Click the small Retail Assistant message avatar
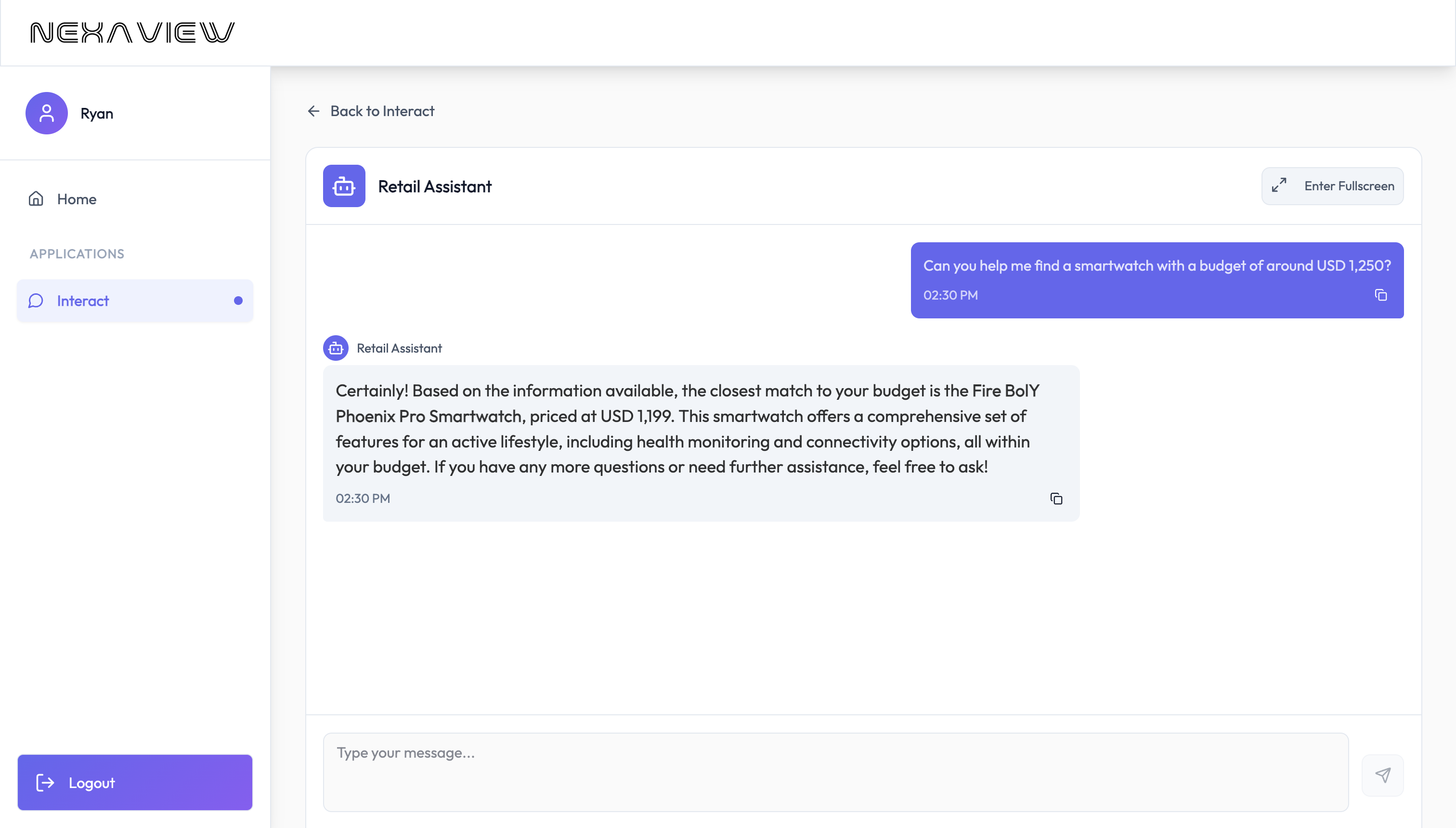 336,348
